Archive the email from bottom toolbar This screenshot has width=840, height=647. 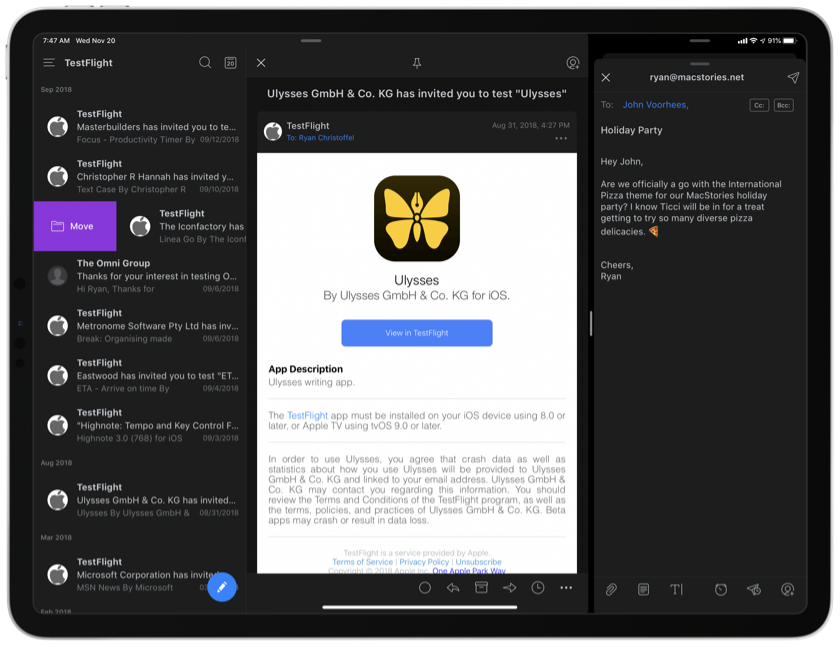click(x=481, y=588)
